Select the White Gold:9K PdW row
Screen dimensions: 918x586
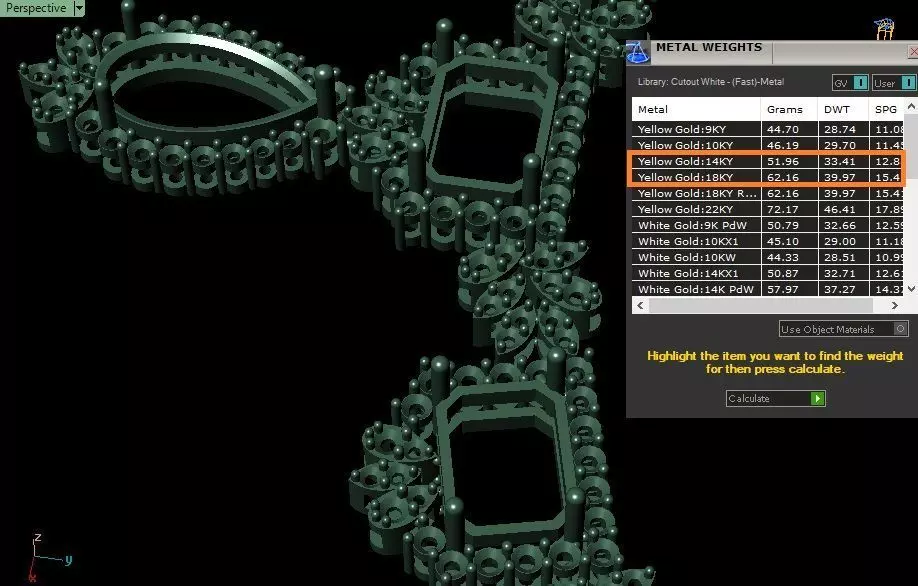tap(768, 225)
